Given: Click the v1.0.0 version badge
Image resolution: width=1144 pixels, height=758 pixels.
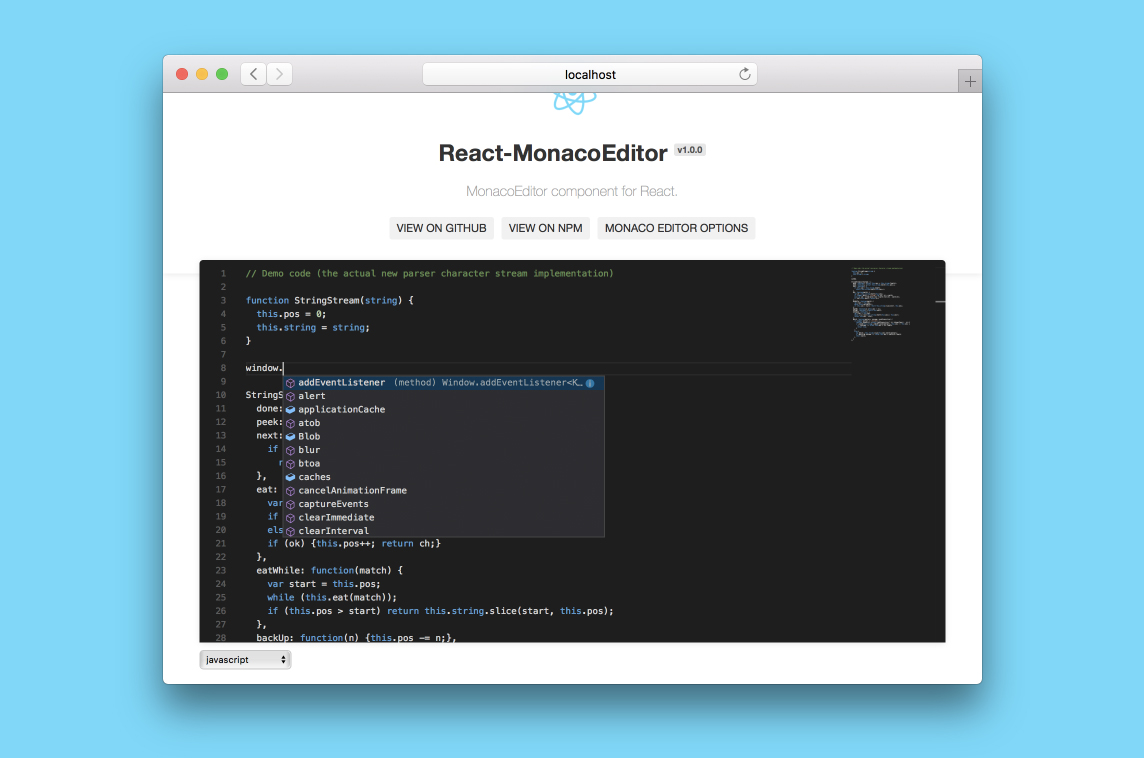Looking at the screenshot, I should coord(689,150).
